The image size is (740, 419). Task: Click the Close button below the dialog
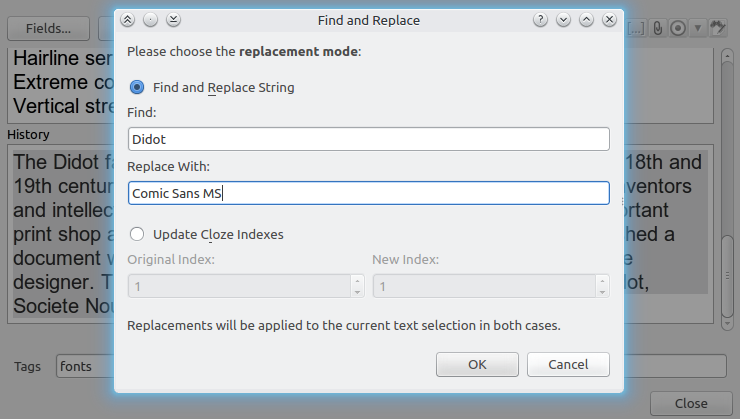690,403
